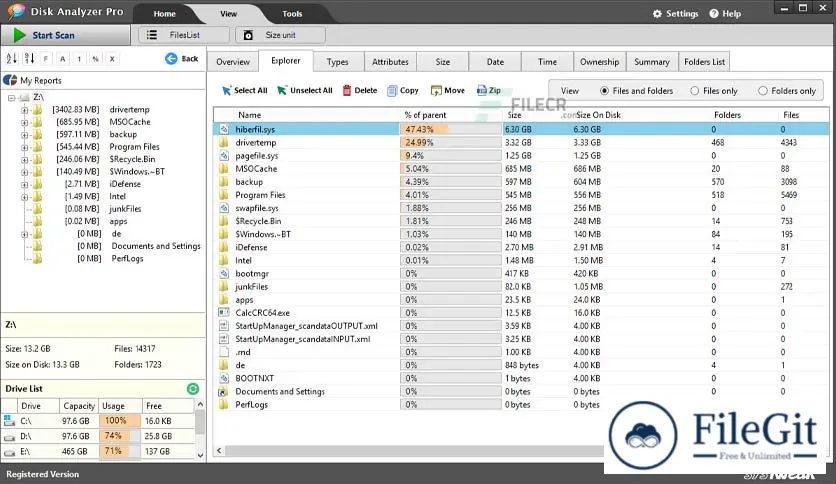836x484 pixels.
Task: Open the Folders List tab
Action: coord(704,62)
